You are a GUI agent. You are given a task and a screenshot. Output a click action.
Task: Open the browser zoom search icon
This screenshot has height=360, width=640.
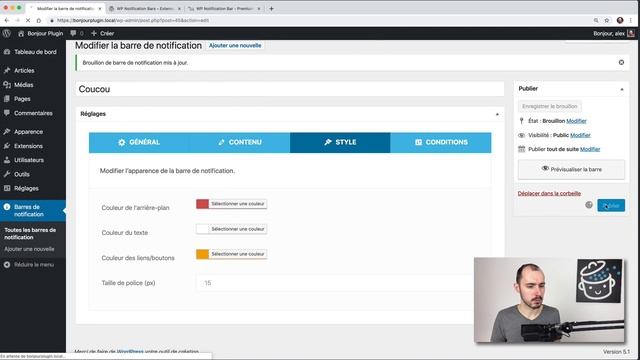pos(596,20)
